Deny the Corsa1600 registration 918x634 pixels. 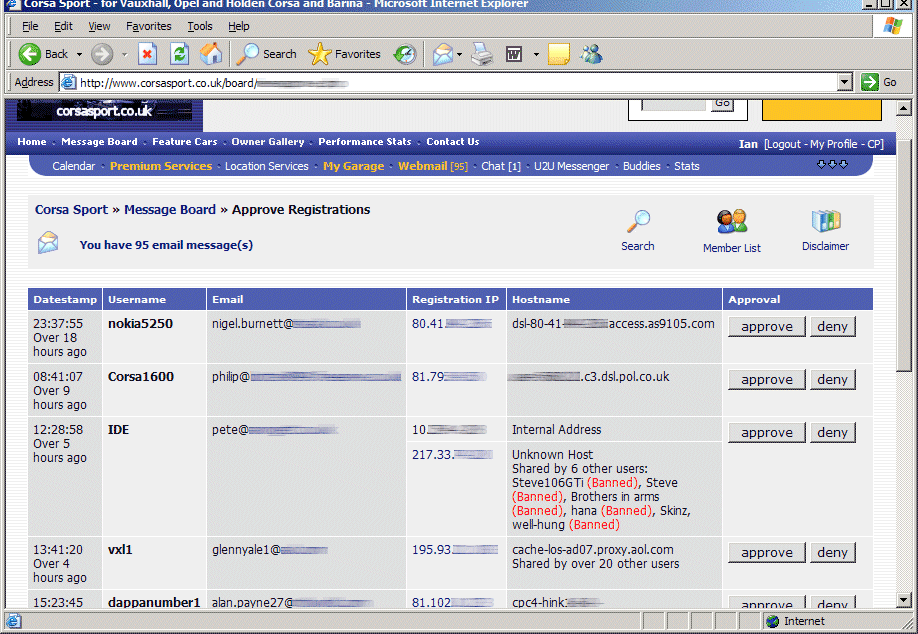pyautogui.click(x=832, y=380)
